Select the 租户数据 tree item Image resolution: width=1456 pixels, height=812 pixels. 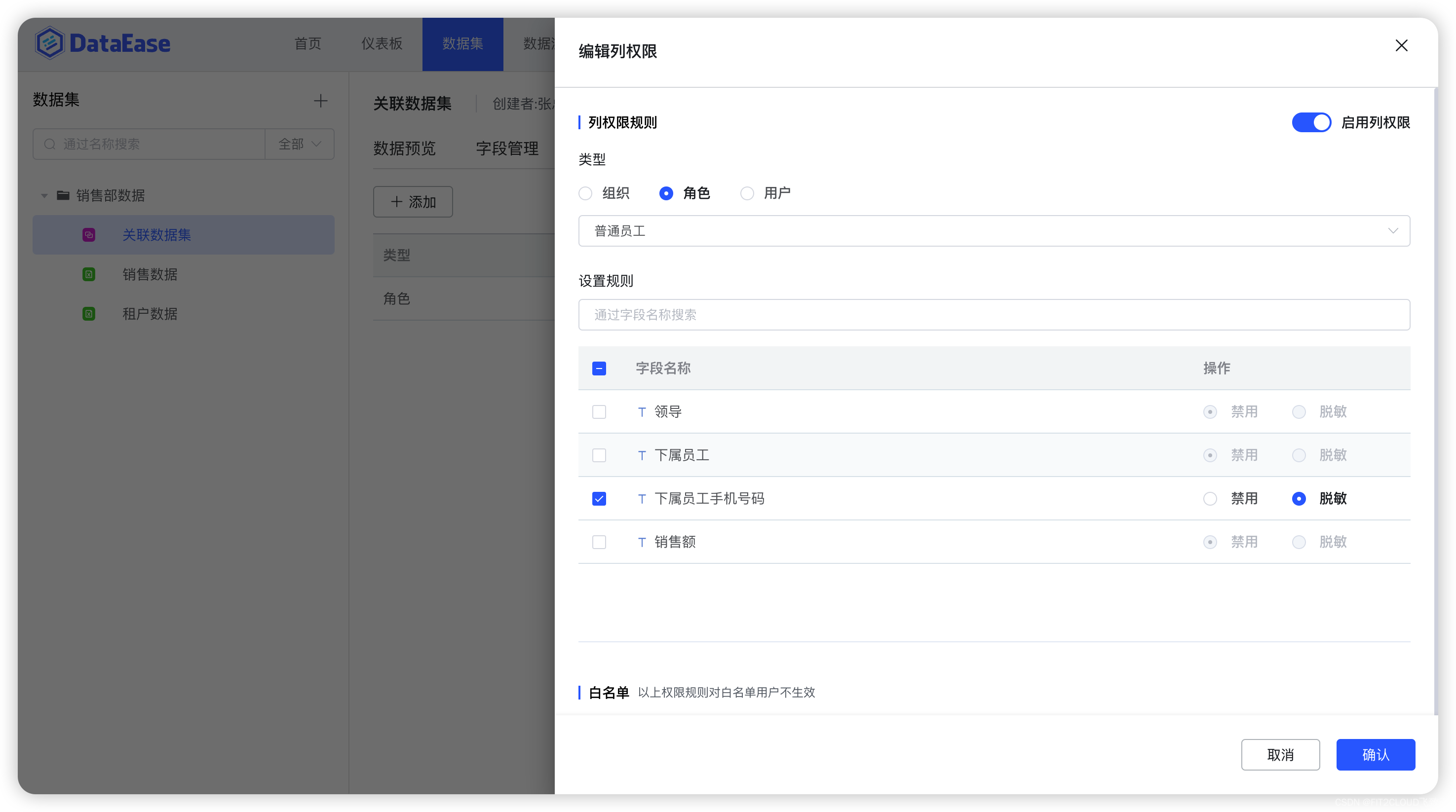coord(183,314)
